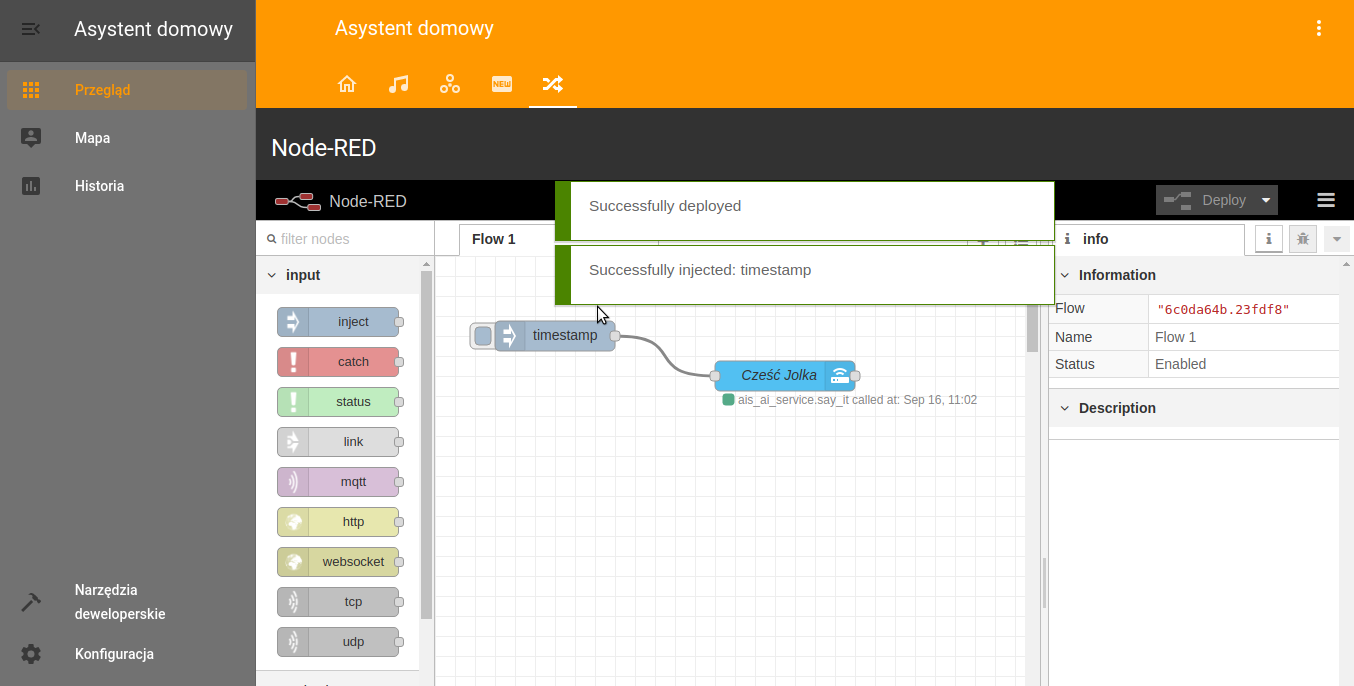Dismiss the Successfully injected timestamp notification

coord(805,274)
